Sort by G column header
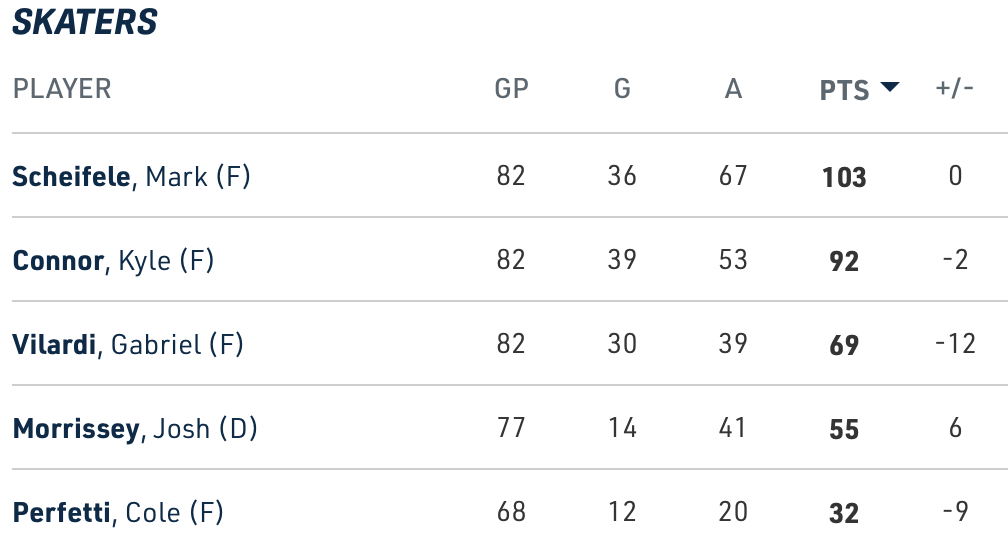Viewport: 1008px width, 552px height. [x=622, y=89]
